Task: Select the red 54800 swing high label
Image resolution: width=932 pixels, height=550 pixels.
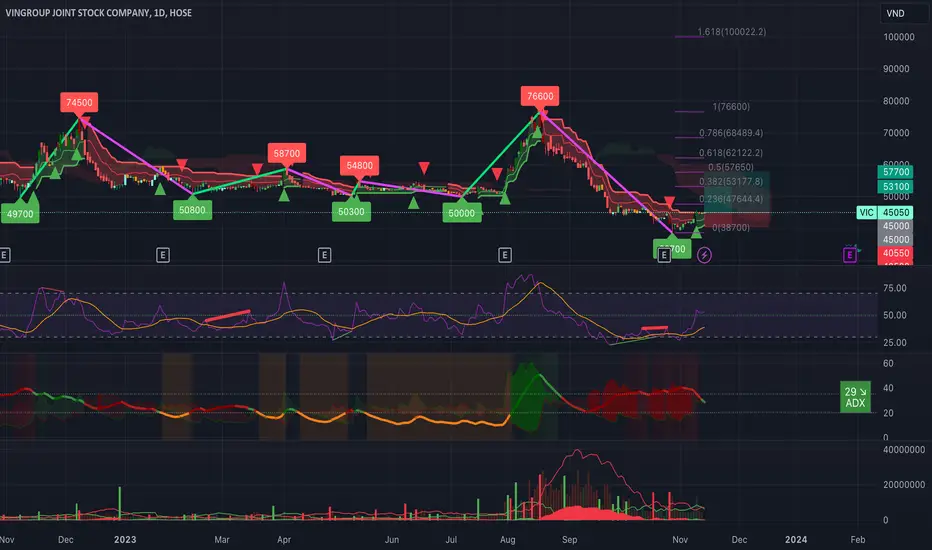Action: [360, 165]
